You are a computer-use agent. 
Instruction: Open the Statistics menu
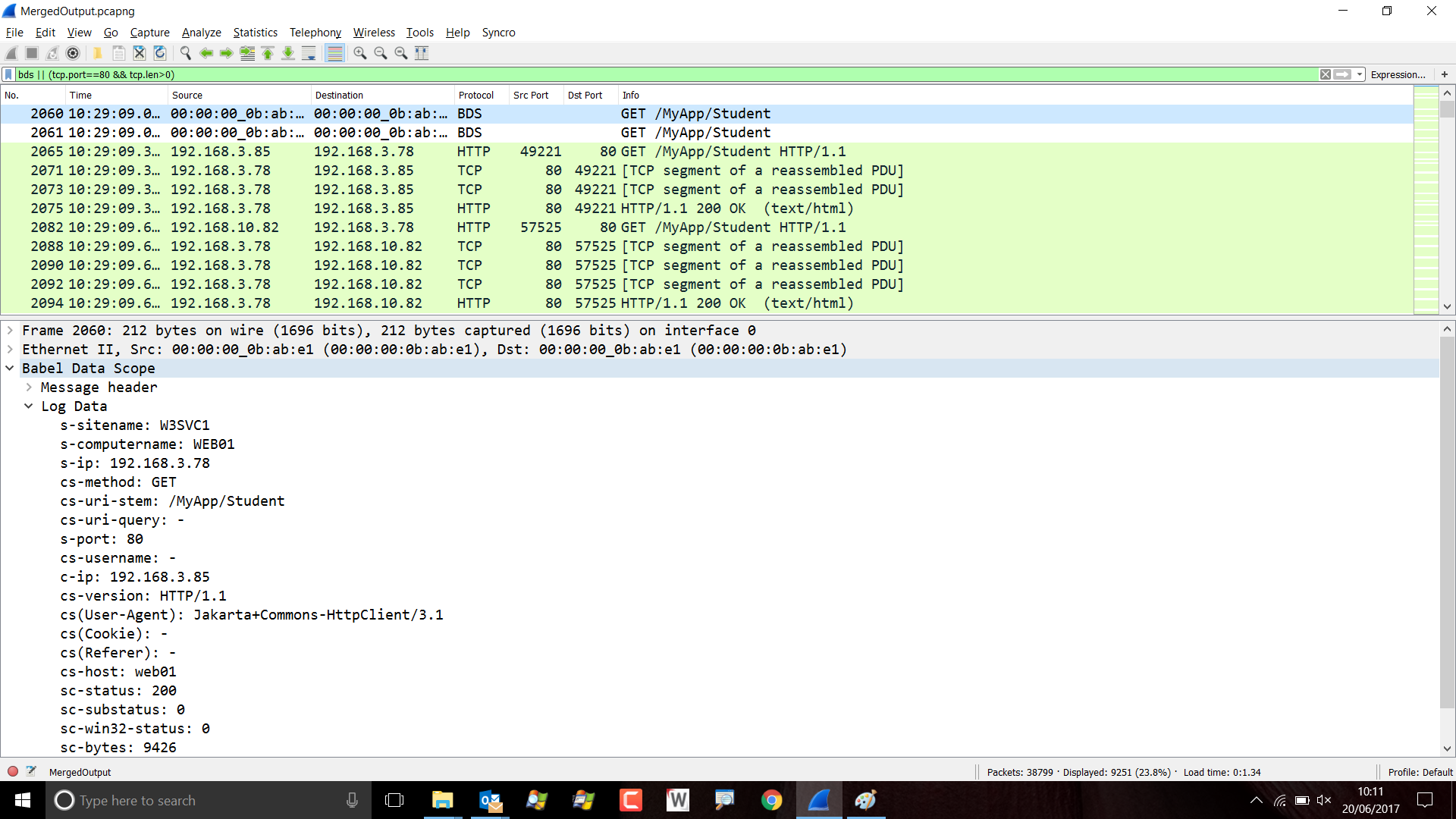pos(255,33)
